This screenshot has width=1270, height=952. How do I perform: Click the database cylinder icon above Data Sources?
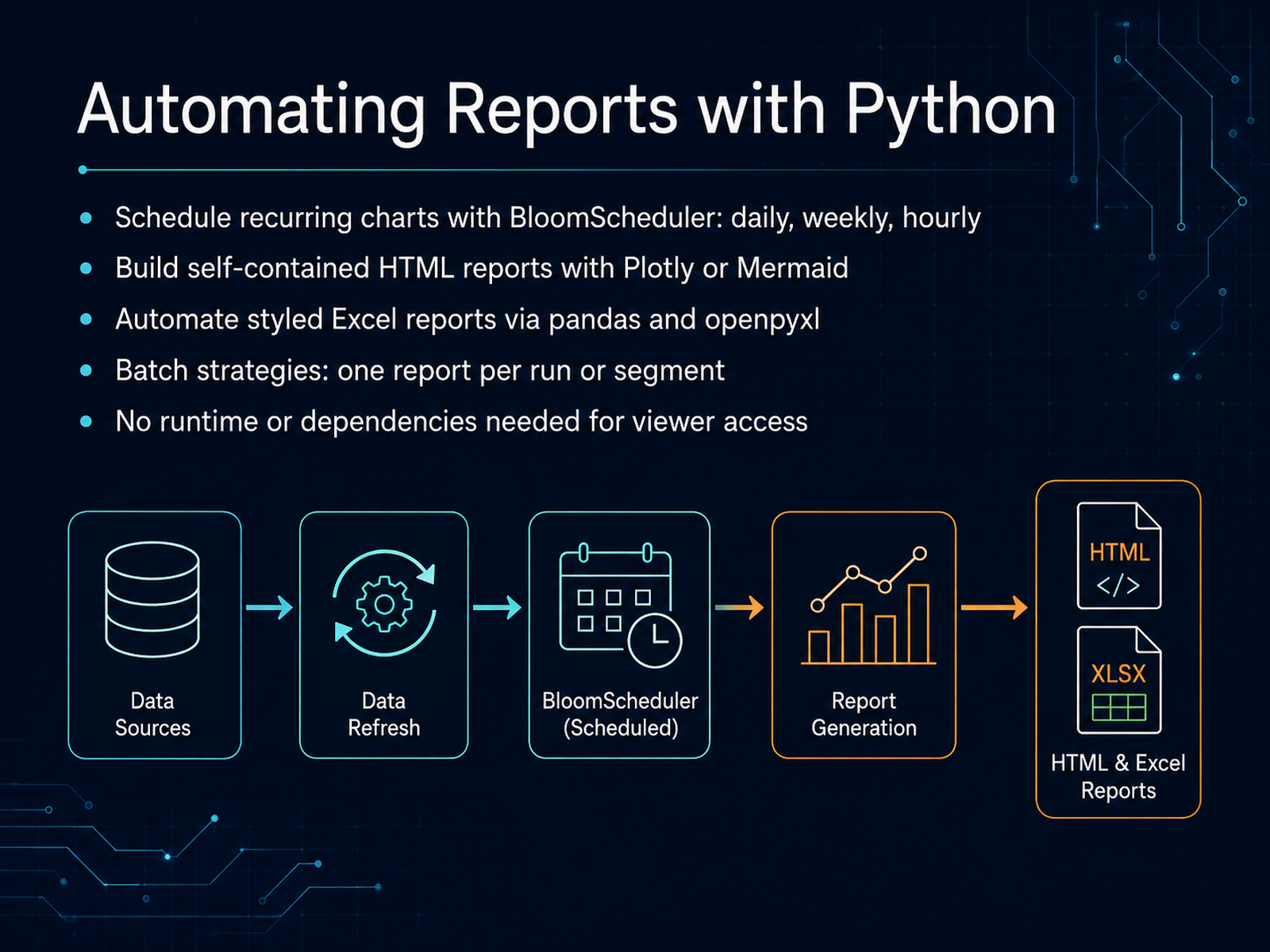point(152,600)
